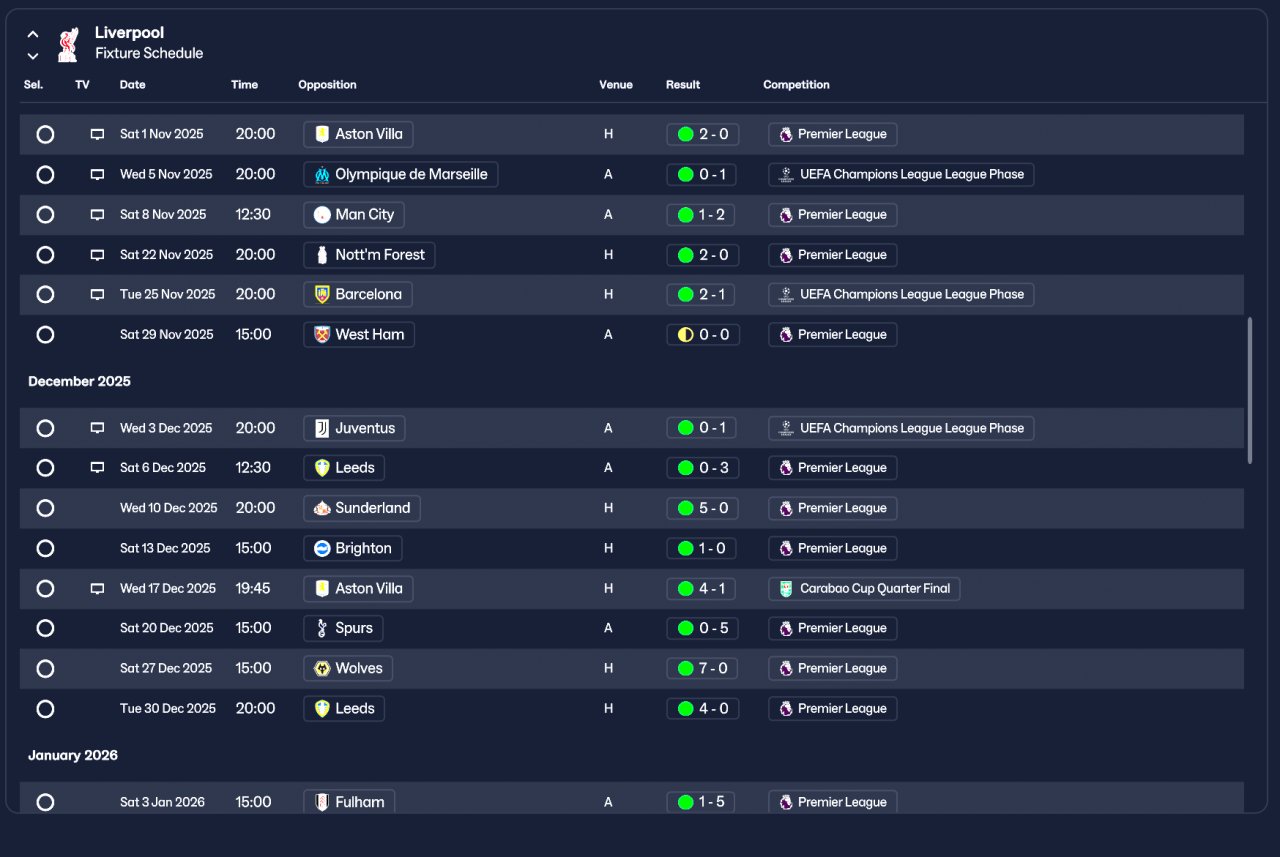Click TV icon for Olympique de Marseille match
Viewport: 1280px width, 857px height.
97,174
